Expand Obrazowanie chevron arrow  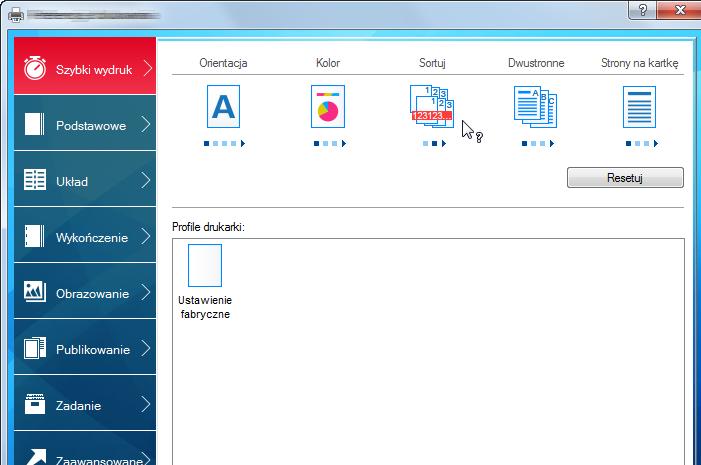tap(146, 292)
